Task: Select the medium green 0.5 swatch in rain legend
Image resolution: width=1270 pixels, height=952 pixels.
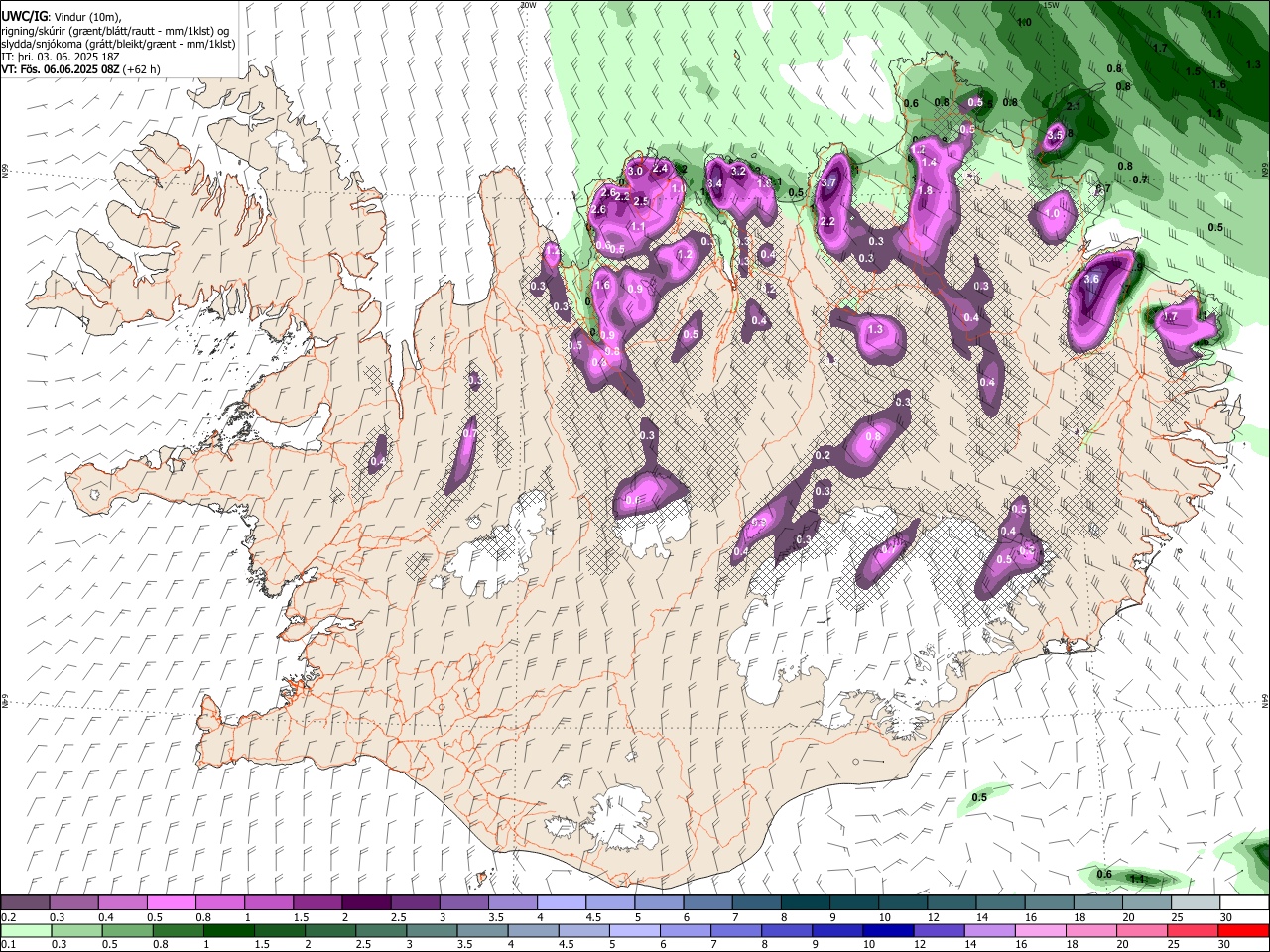Action: [x=126, y=930]
